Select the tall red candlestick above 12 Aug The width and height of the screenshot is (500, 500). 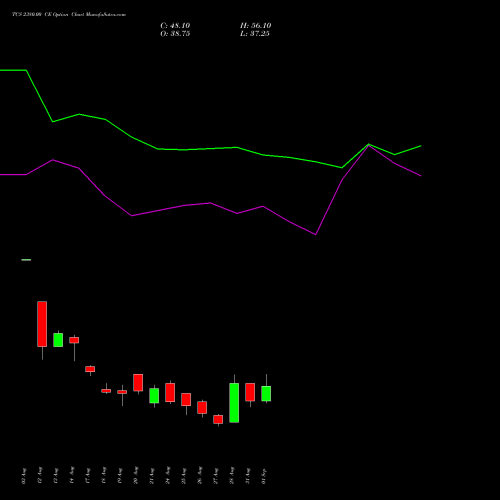coord(42,324)
